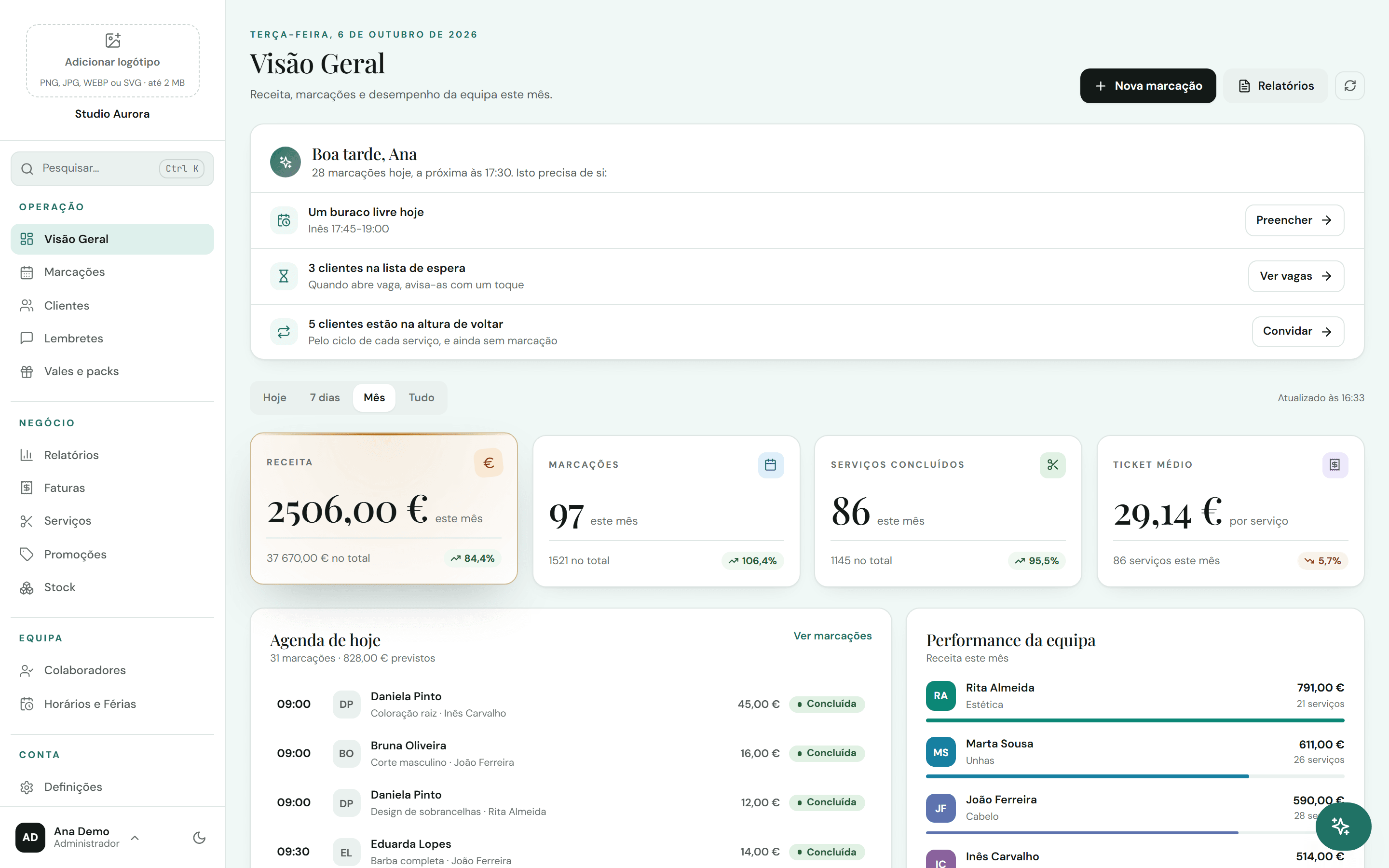Open Vales e packs in the sidebar
The height and width of the screenshot is (868, 1389).
112,371
